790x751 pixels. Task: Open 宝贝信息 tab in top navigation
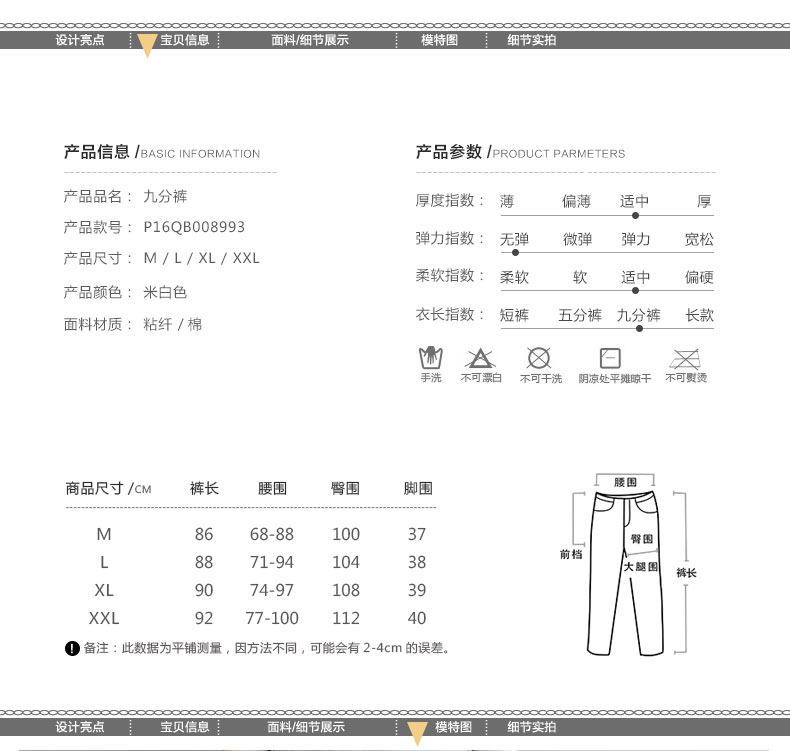pos(184,40)
